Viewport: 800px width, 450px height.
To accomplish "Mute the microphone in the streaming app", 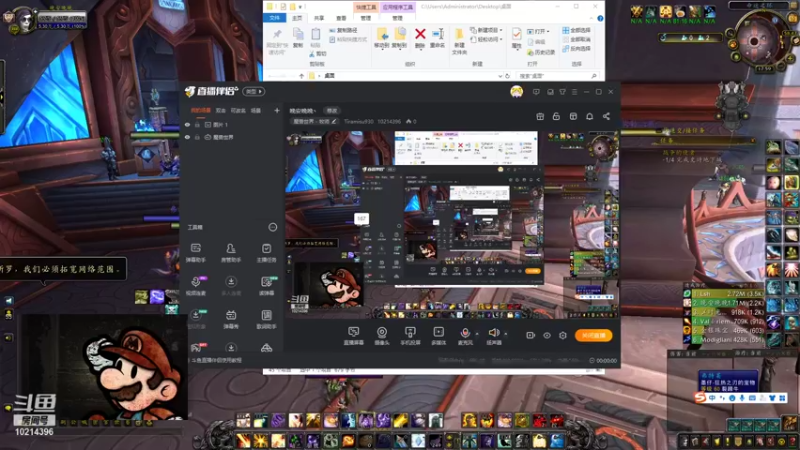I will pyautogui.click(x=465, y=332).
